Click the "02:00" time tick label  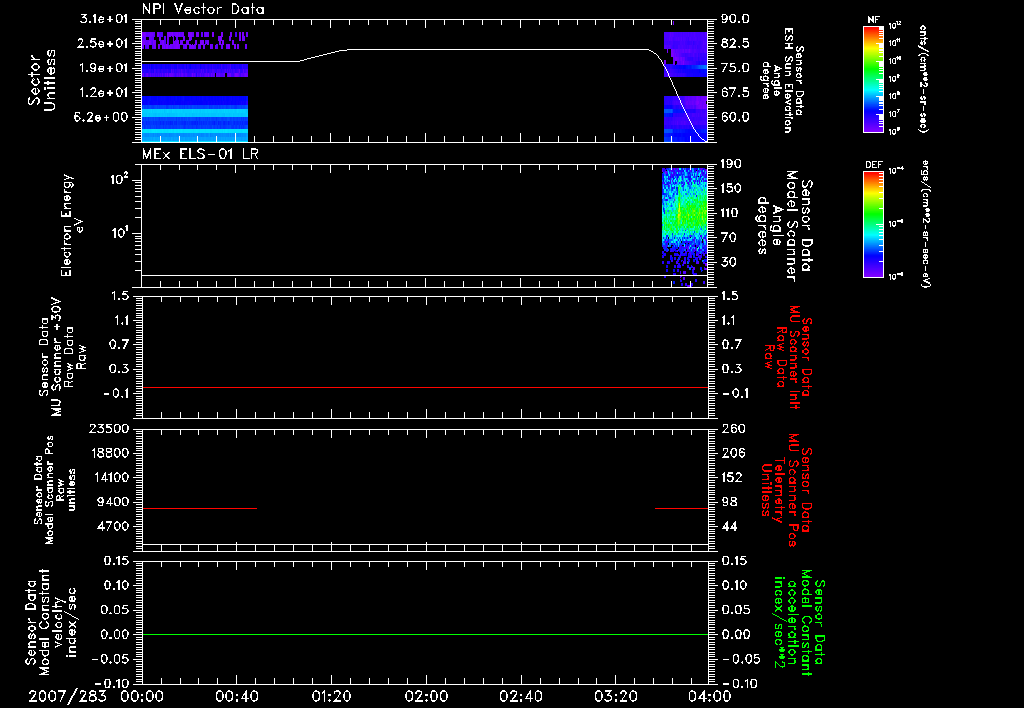(x=426, y=696)
